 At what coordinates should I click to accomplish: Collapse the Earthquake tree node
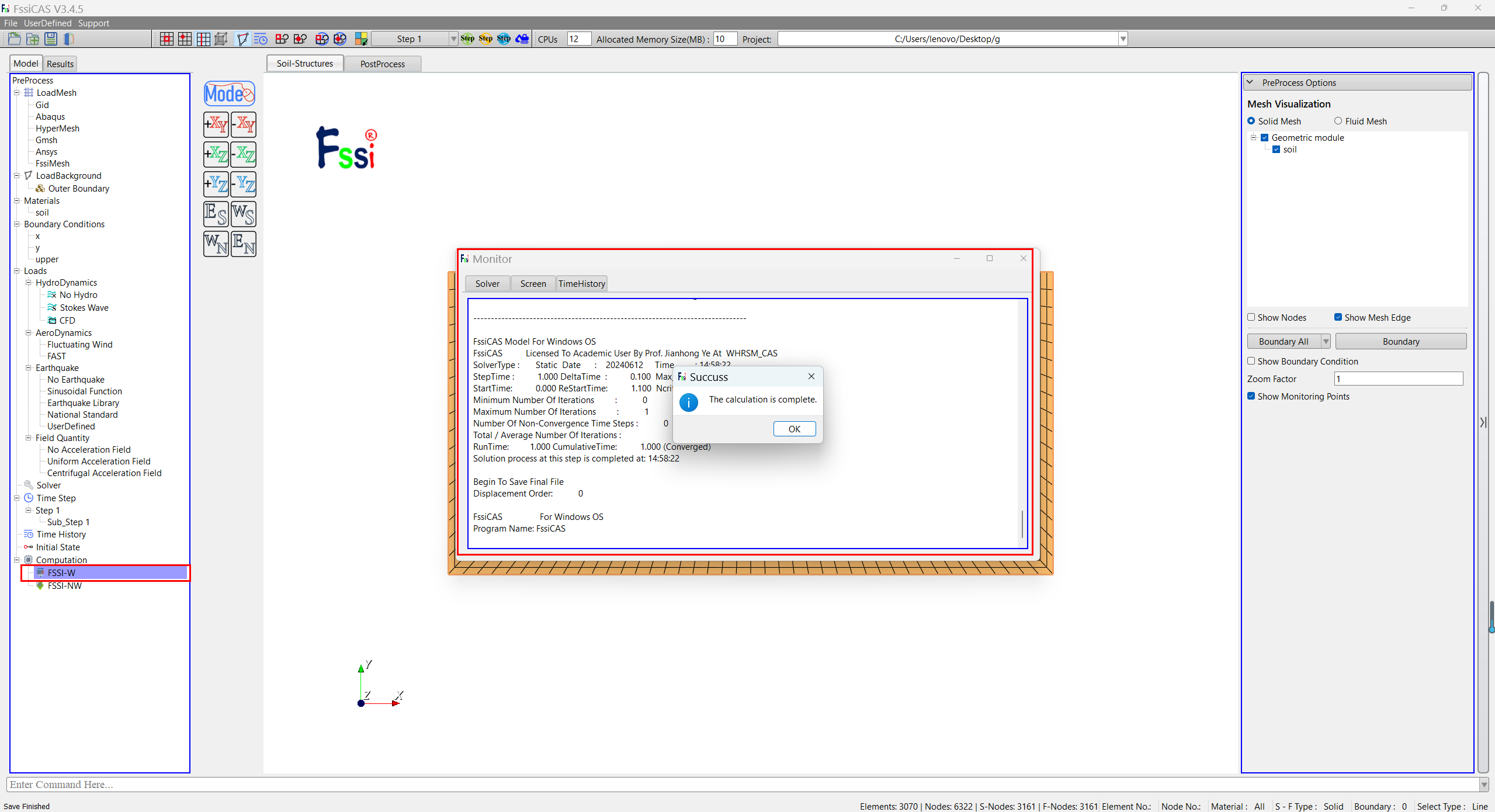click(28, 368)
